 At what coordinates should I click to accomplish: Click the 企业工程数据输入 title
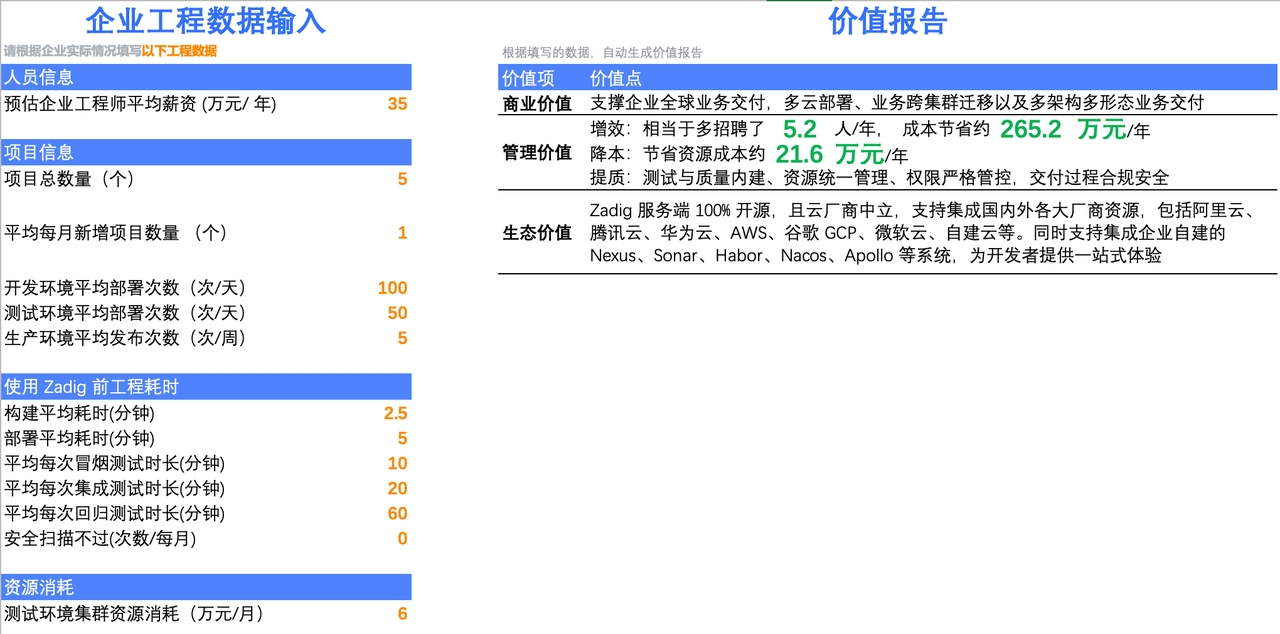tap(205, 21)
